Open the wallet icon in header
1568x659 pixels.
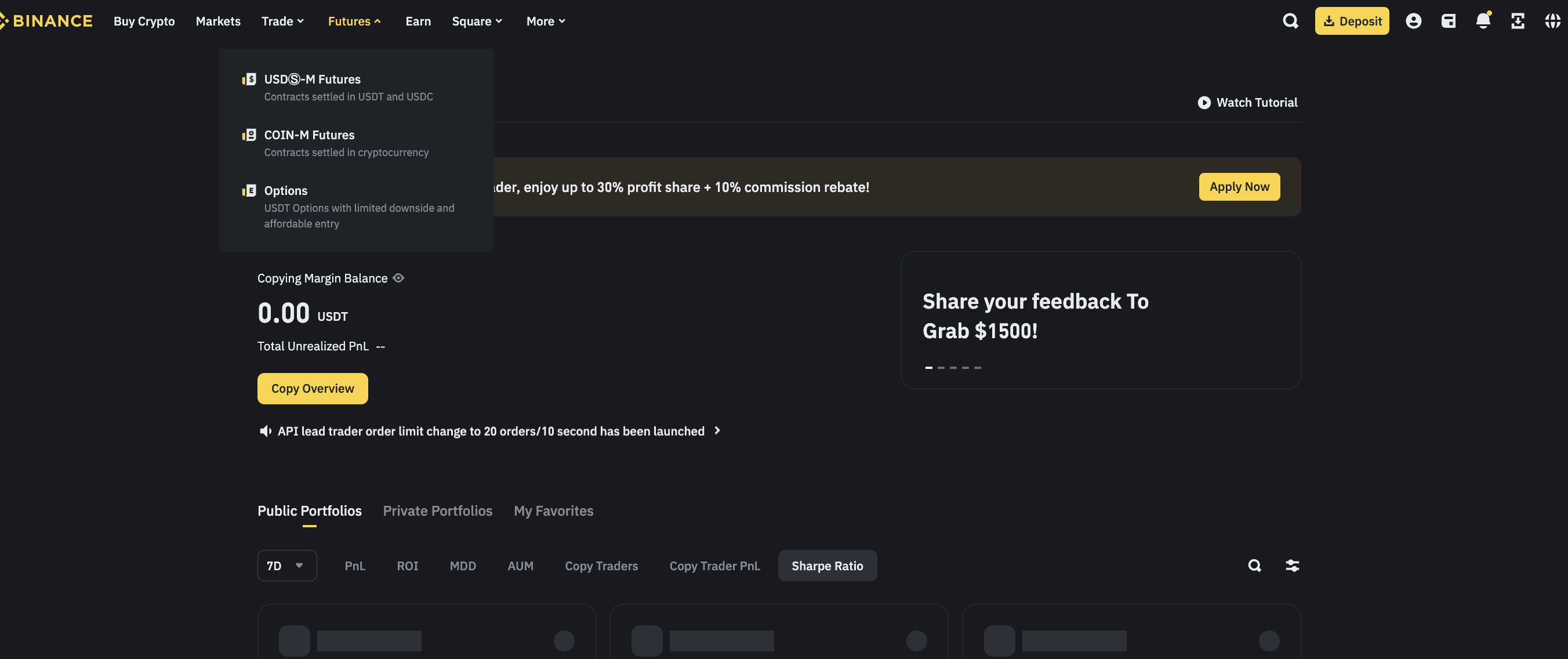coord(1448,21)
